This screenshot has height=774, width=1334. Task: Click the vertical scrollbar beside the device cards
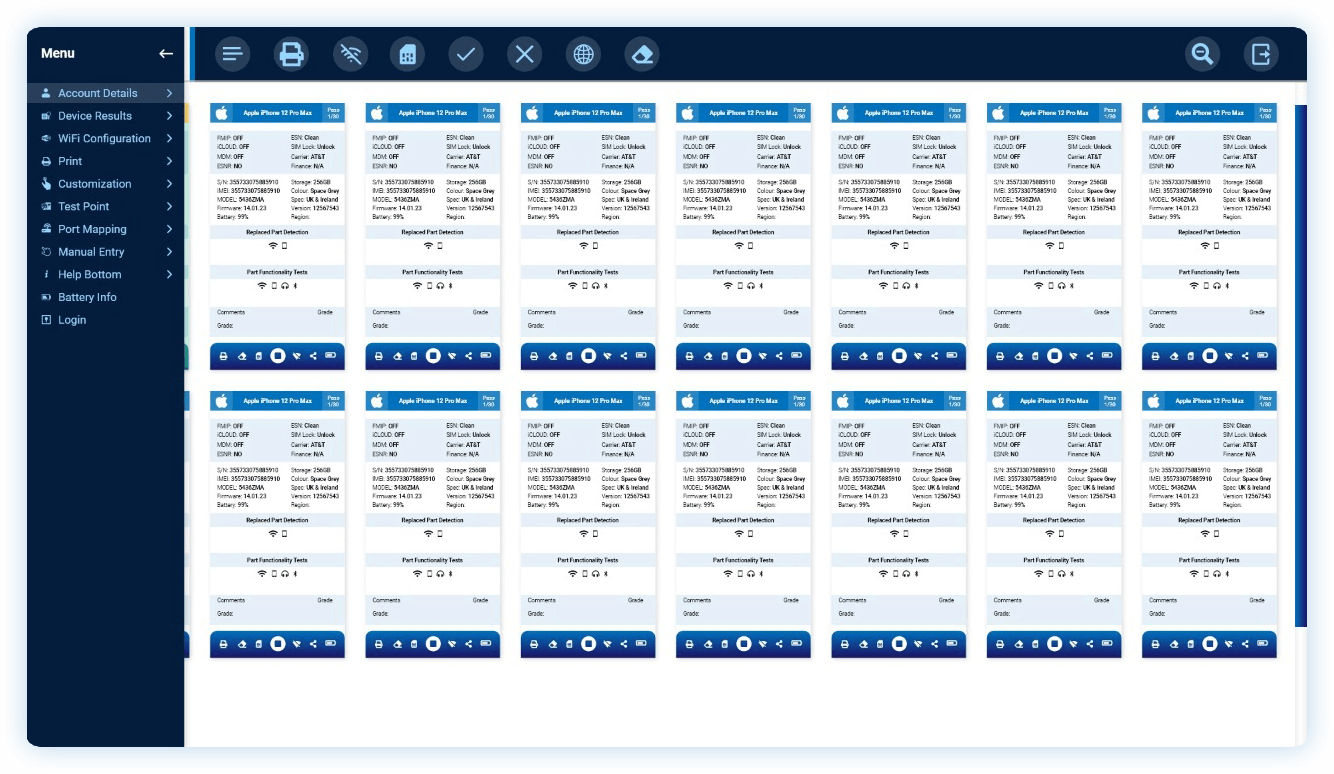click(x=1300, y=365)
